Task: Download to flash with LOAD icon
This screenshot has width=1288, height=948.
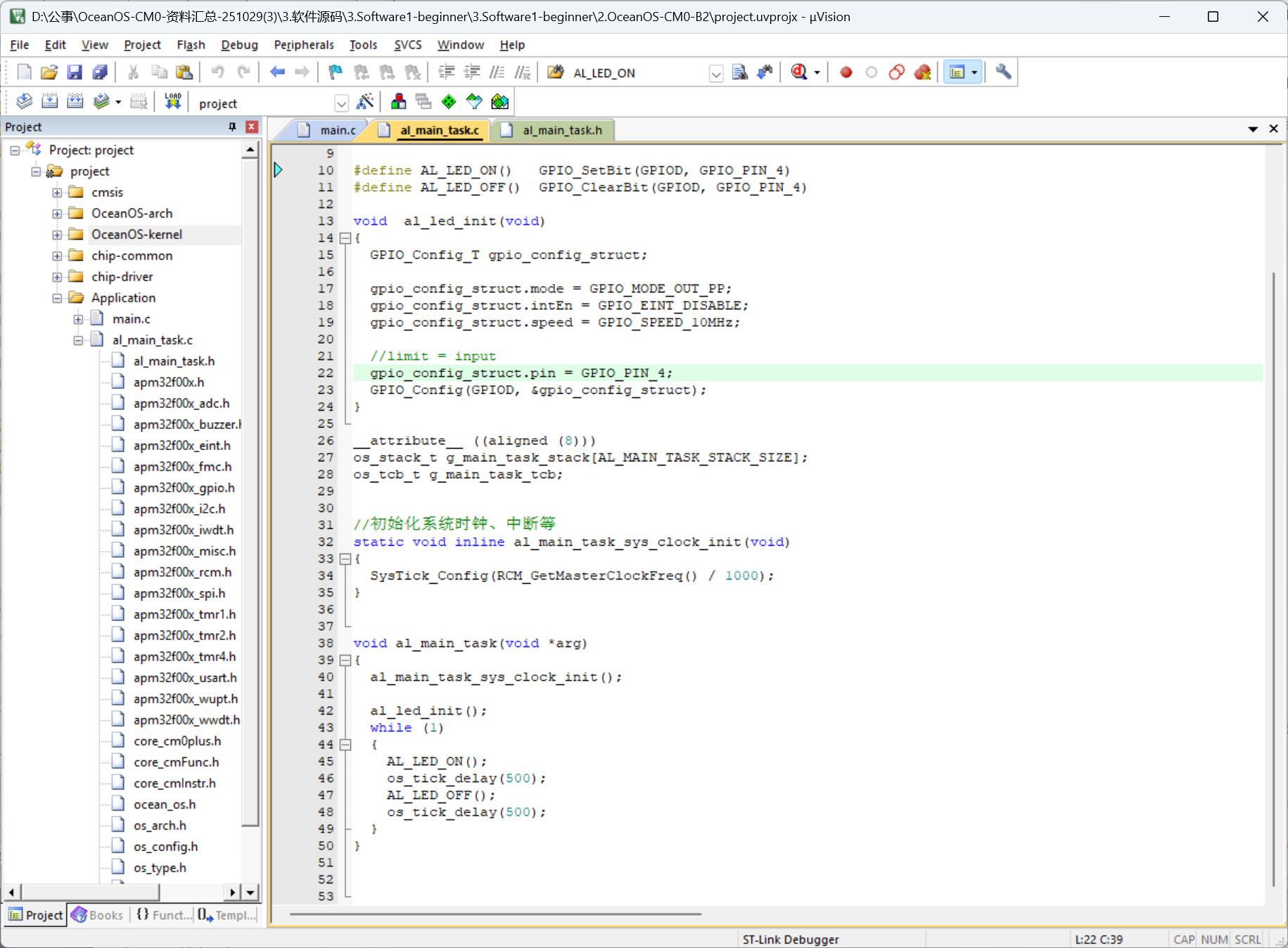Action: (x=172, y=101)
